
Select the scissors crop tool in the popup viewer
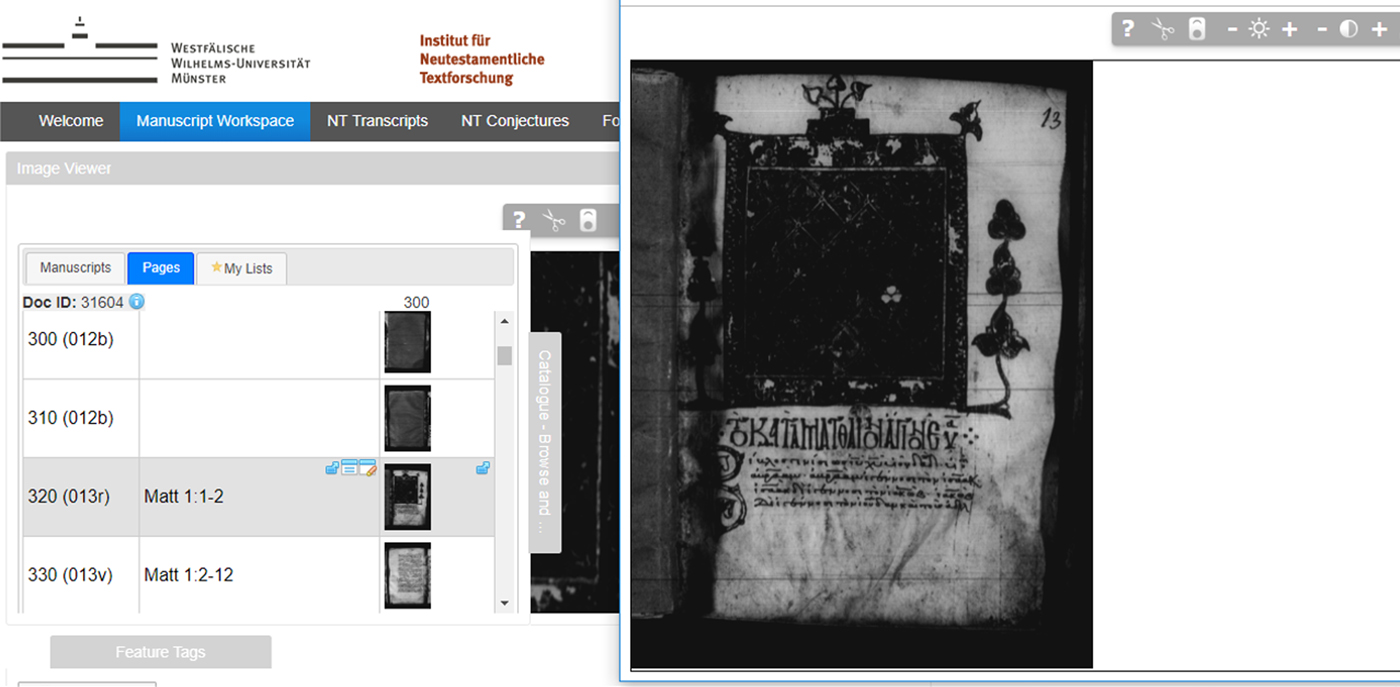tap(1162, 29)
